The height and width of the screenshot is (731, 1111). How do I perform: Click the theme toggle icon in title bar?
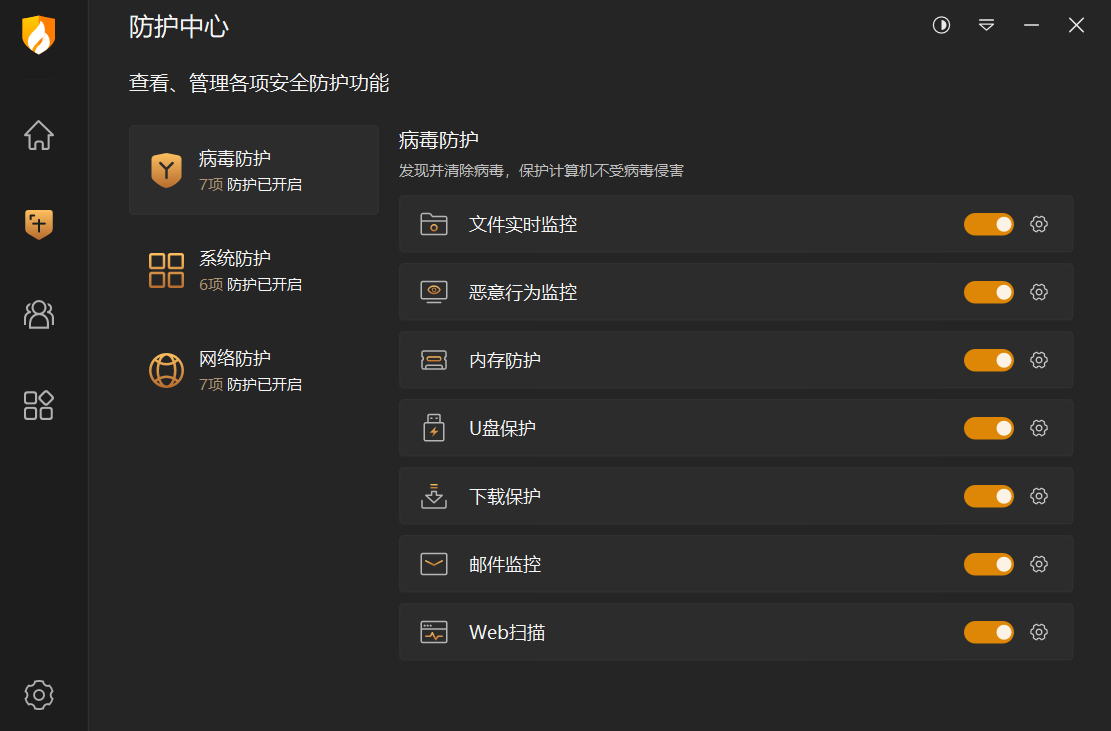pos(940,25)
